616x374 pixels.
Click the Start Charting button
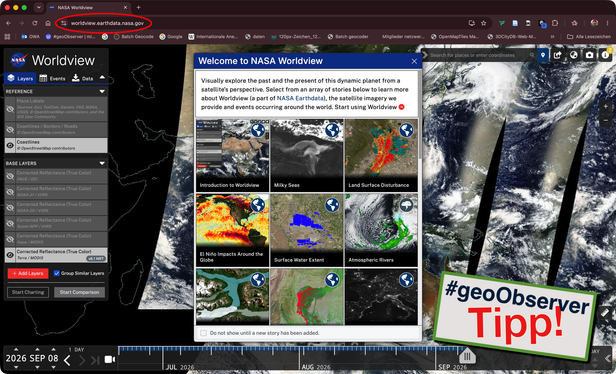pos(28,292)
